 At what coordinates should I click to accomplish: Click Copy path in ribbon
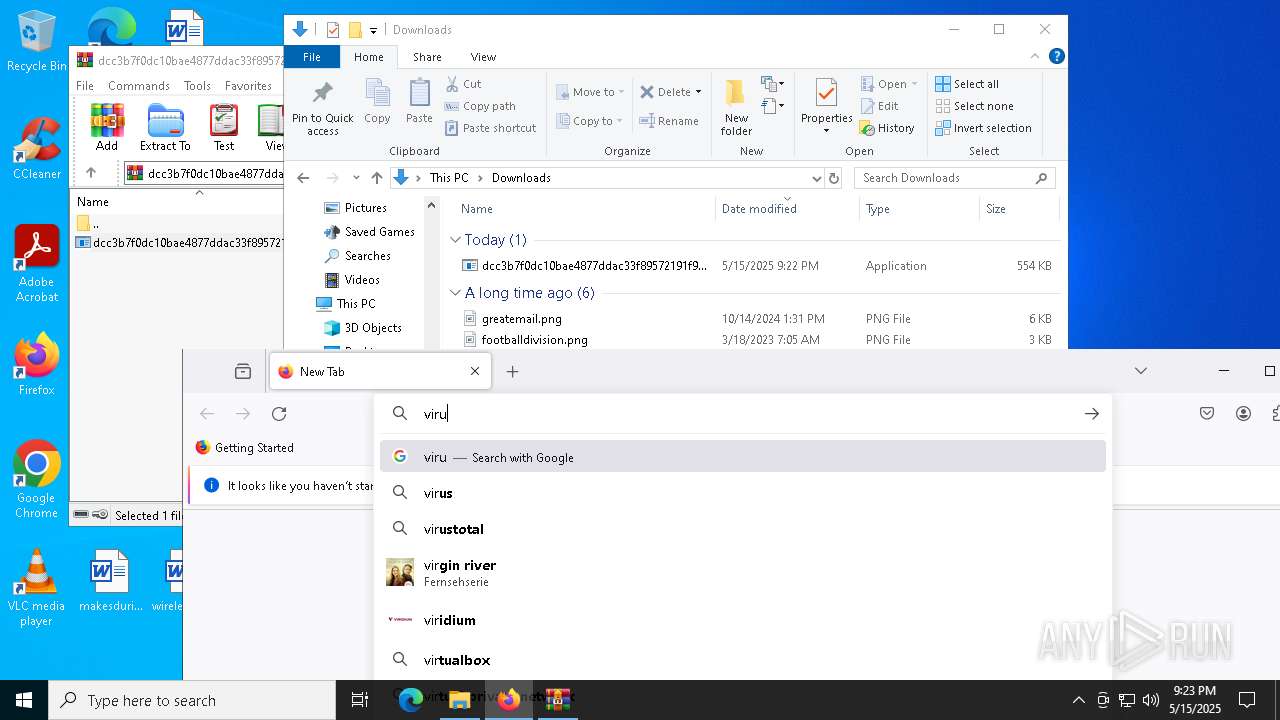click(x=480, y=106)
